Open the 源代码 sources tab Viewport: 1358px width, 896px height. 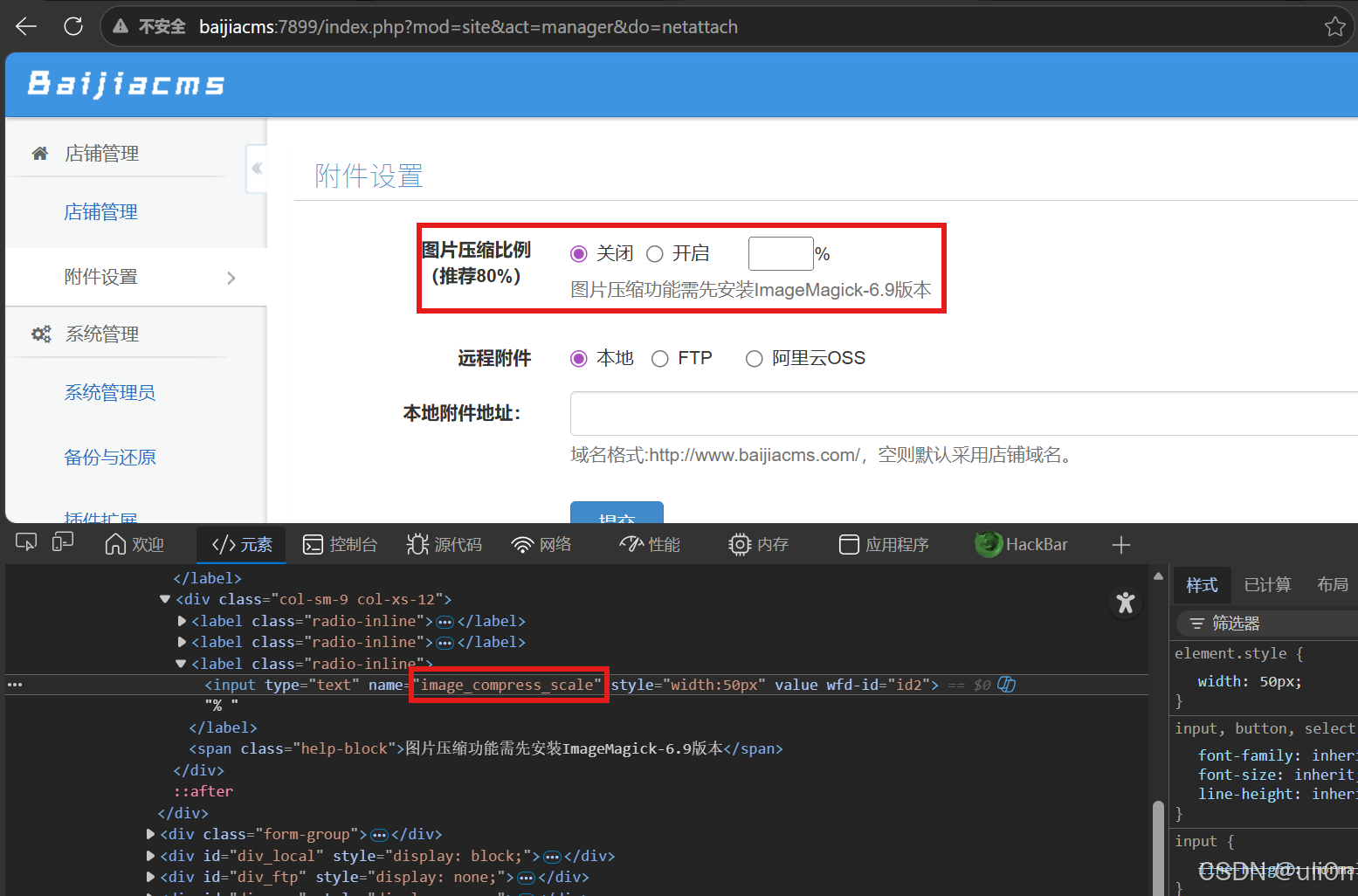click(x=445, y=544)
